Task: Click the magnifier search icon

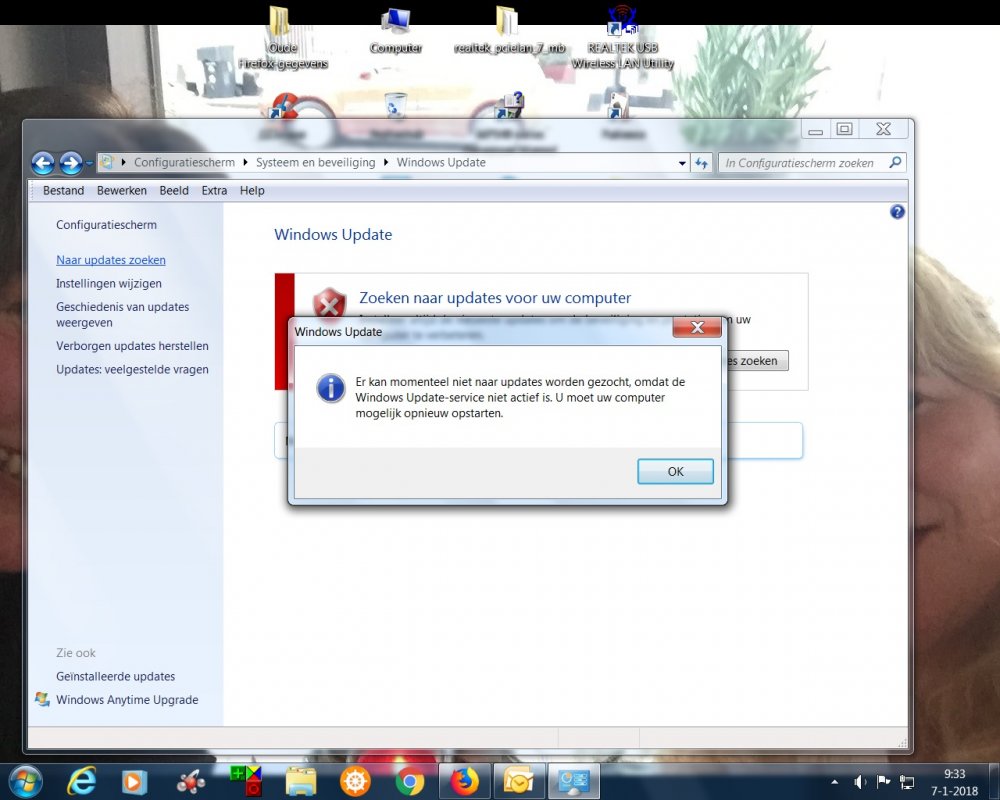Action: point(895,163)
